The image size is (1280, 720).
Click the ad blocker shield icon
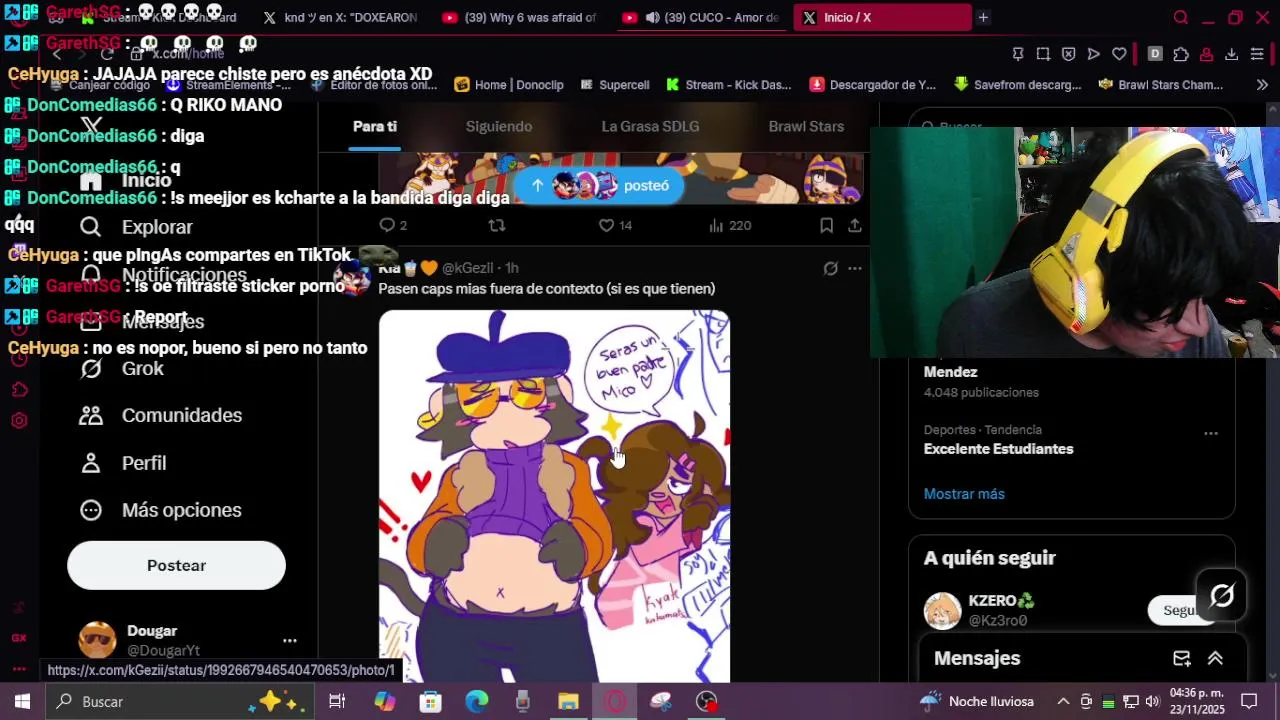1068,54
